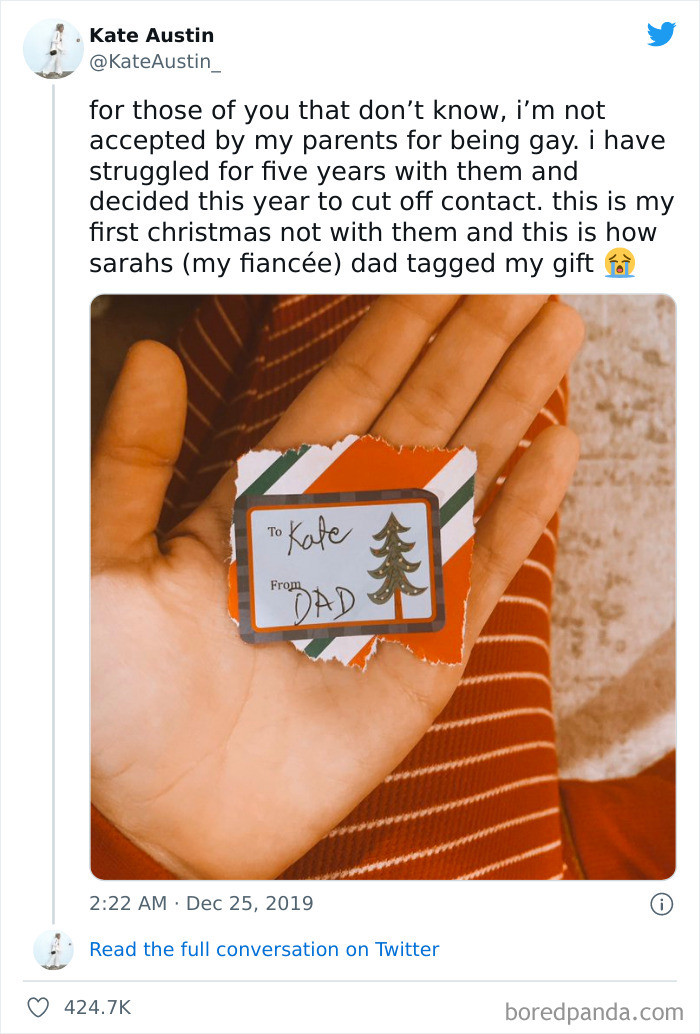Screen dimensions: 700x1034
Task: Click the Christmas tree on the gift tag
Action: (396, 566)
